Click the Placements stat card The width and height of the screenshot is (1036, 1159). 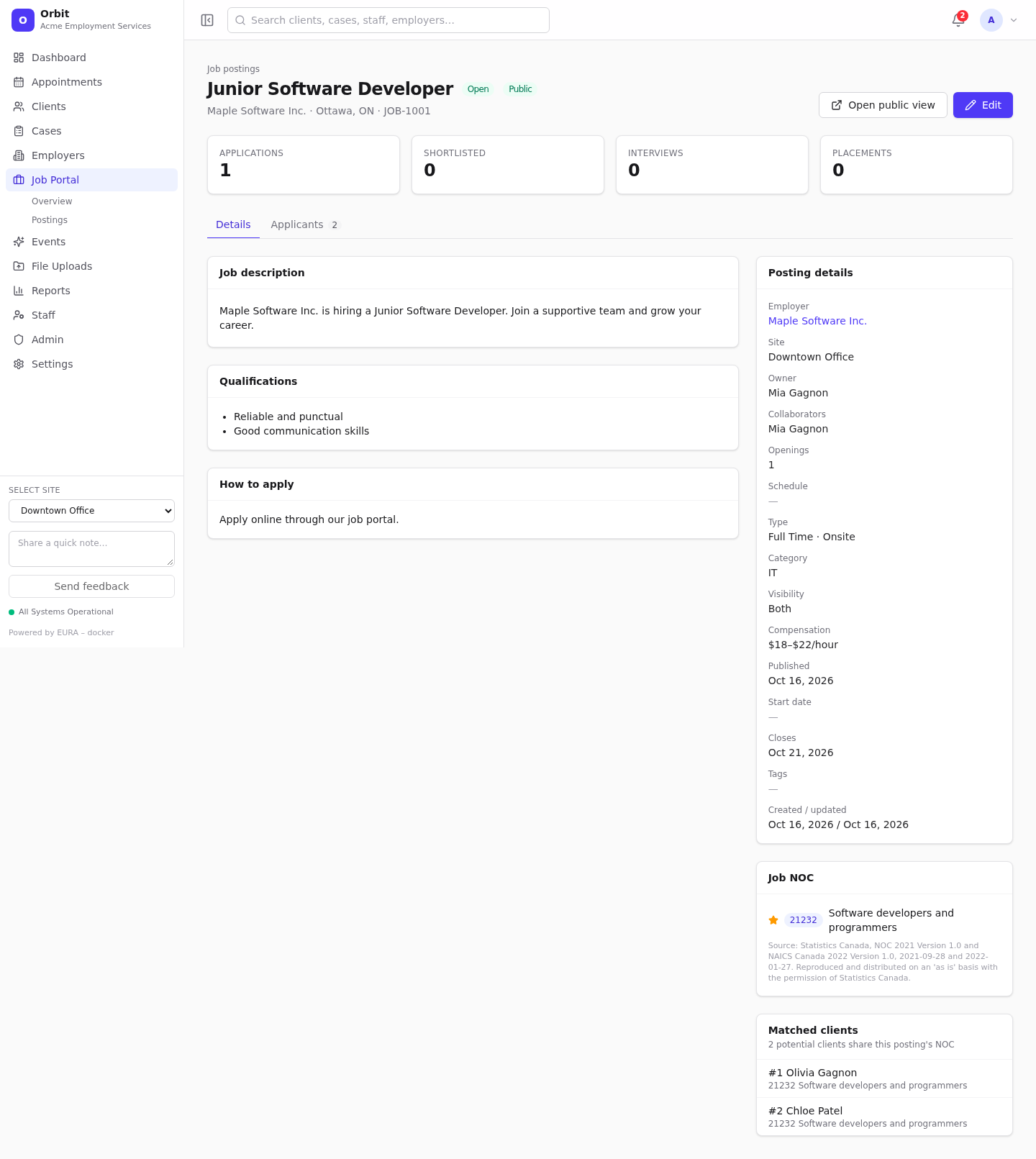click(x=917, y=165)
